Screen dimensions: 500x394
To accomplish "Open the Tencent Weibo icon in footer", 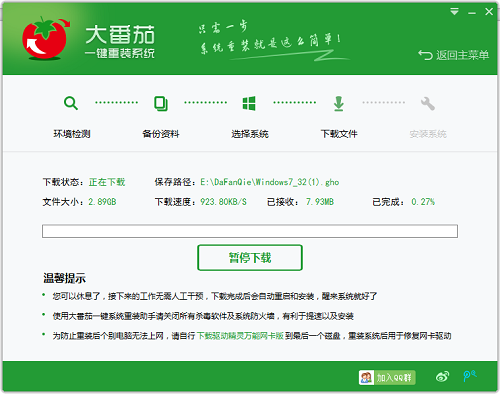I will click(x=470, y=376).
